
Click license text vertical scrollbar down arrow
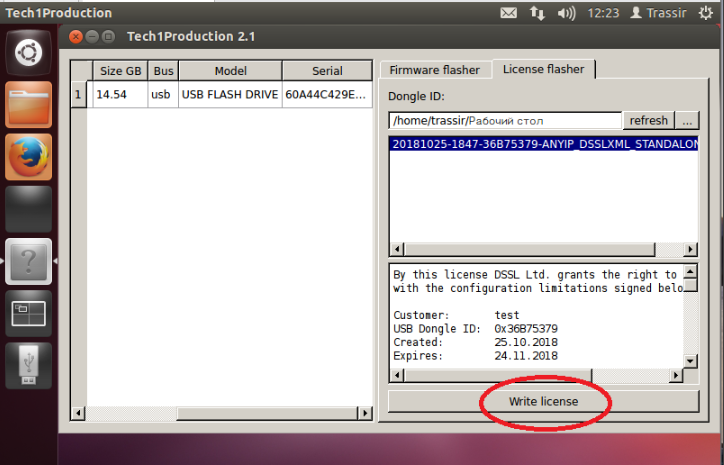point(690,361)
